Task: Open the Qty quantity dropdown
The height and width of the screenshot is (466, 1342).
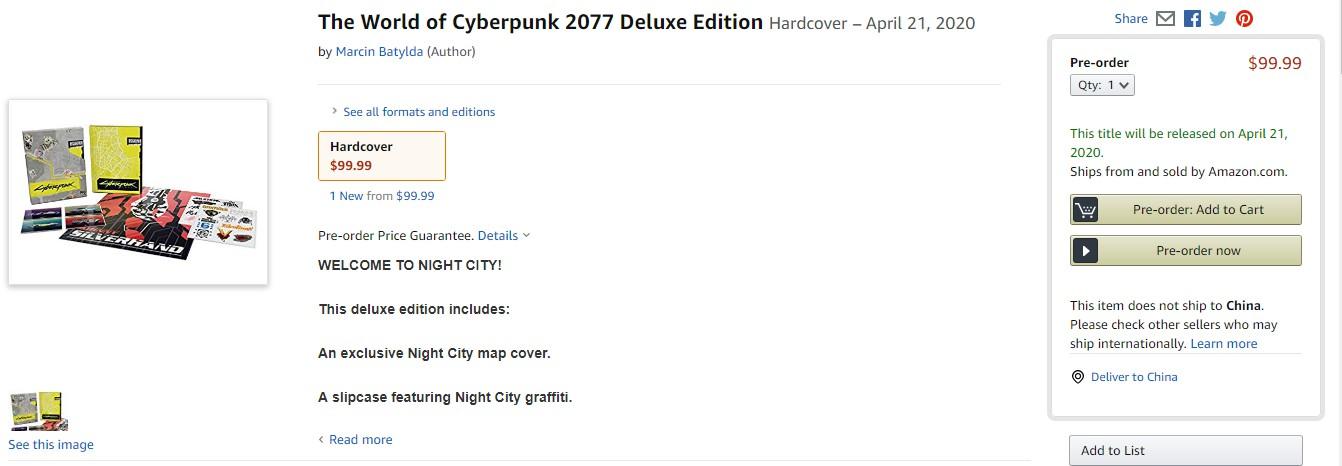Action: click(1102, 86)
